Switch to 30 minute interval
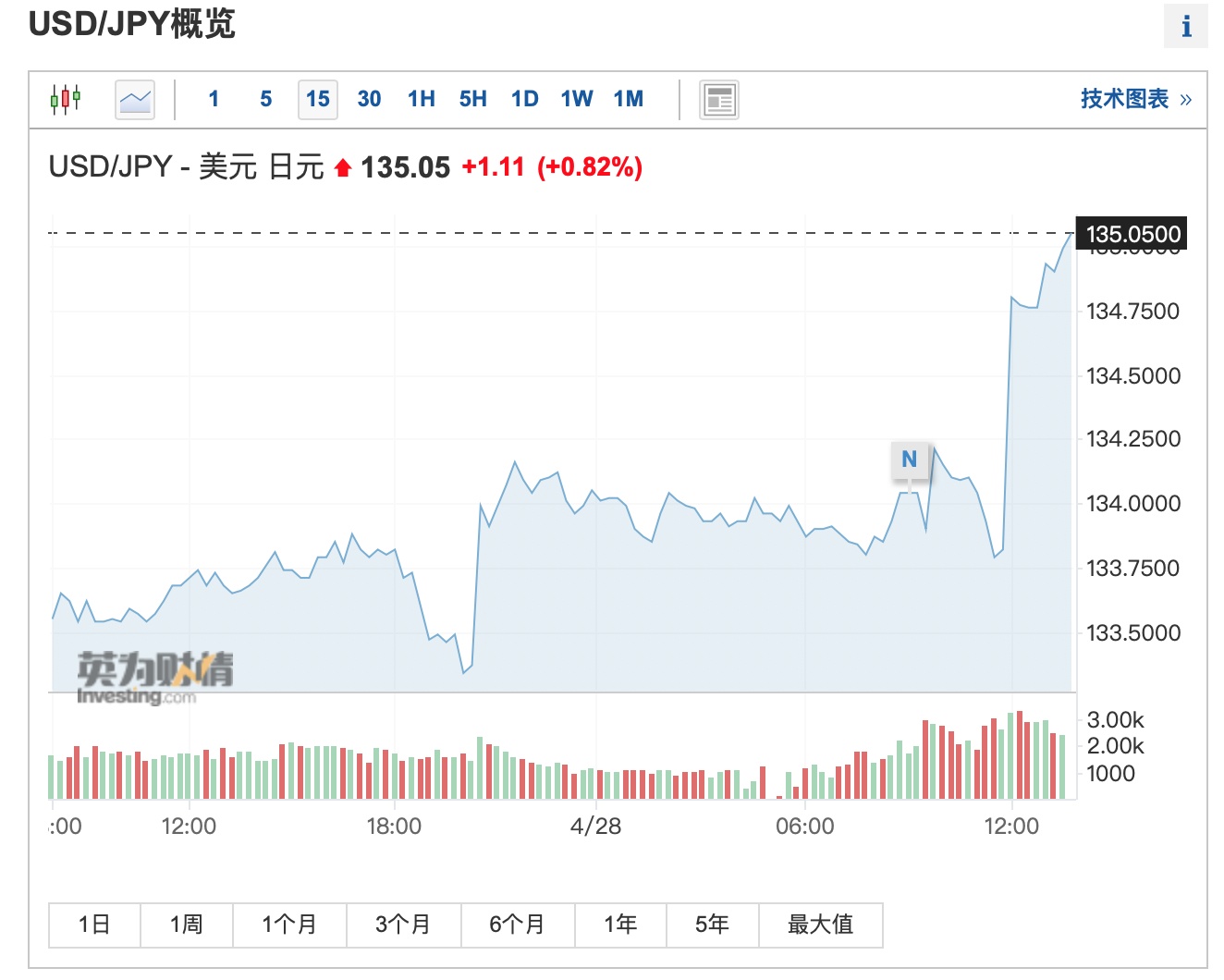Image resolution: width=1224 pixels, height=980 pixels. click(370, 99)
